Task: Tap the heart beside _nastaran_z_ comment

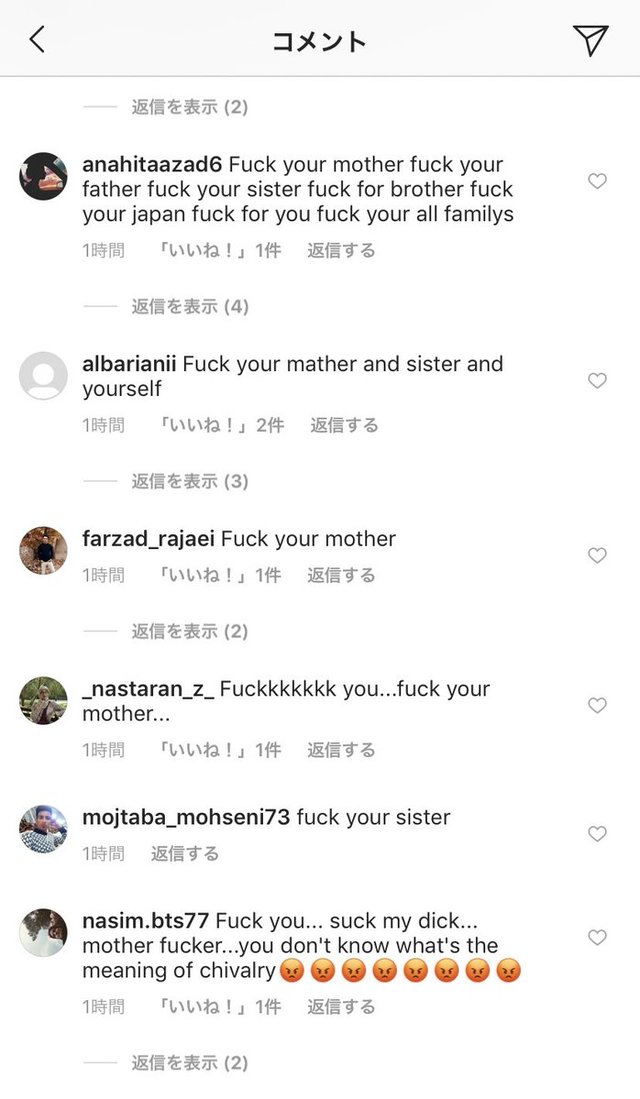Action: 597,705
